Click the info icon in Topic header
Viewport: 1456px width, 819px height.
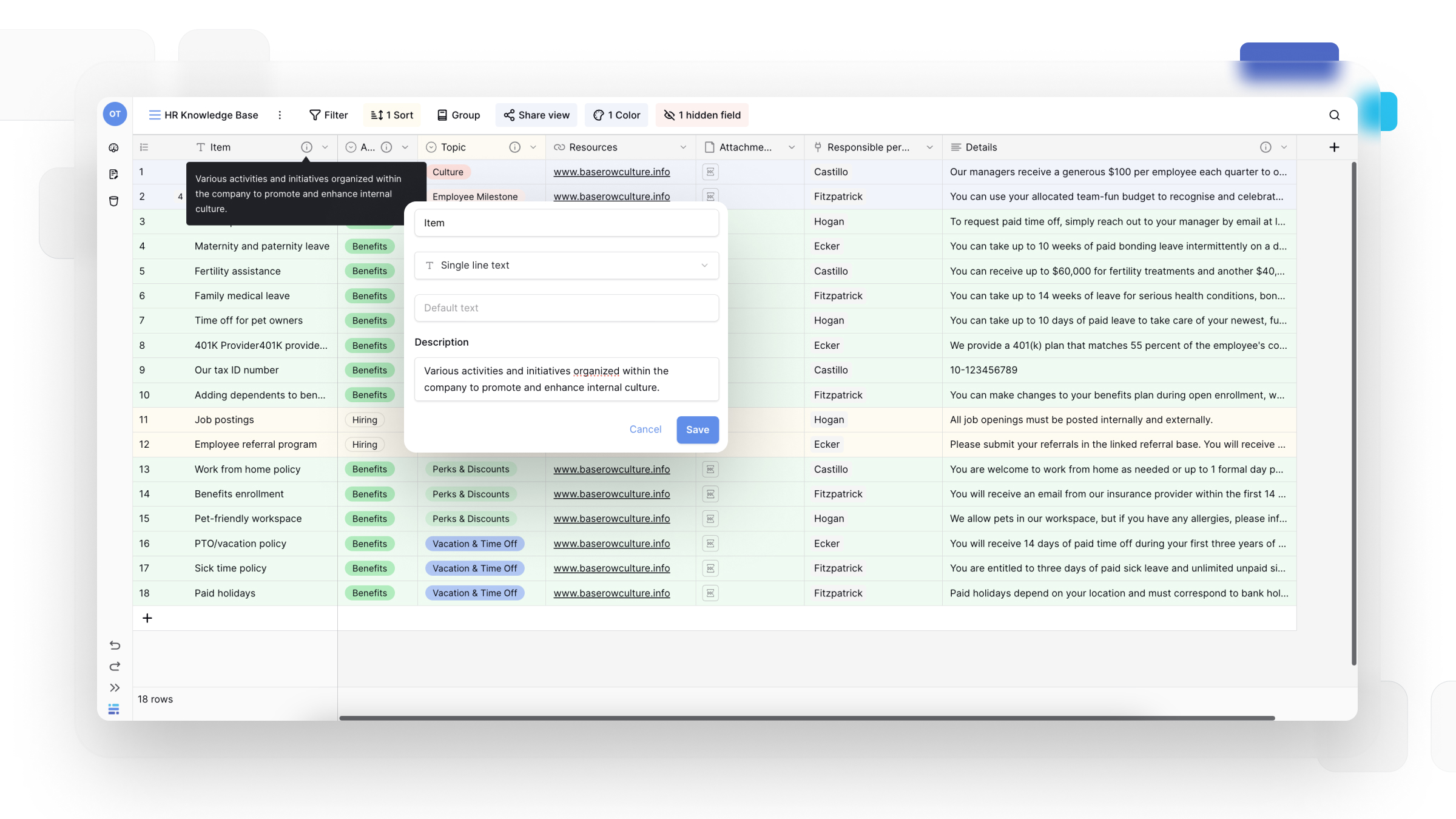[x=514, y=147]
